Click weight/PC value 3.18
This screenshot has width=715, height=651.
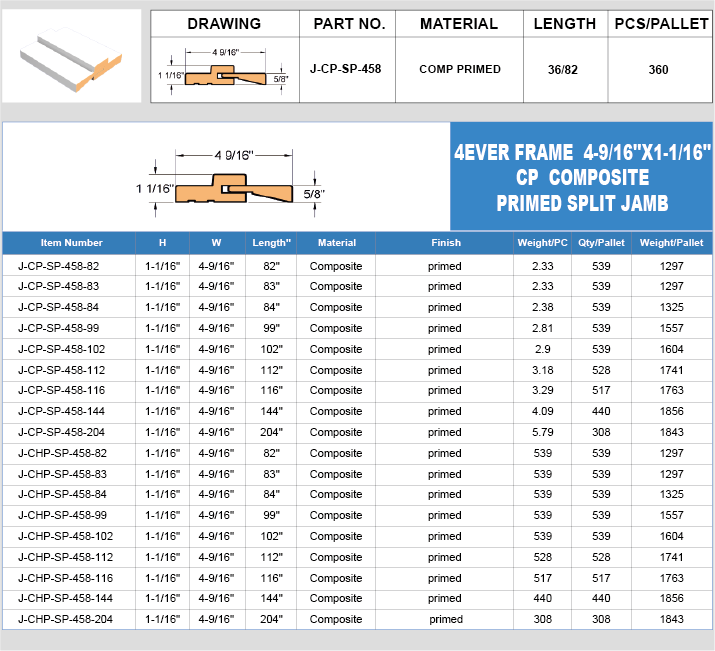(542, 370)
